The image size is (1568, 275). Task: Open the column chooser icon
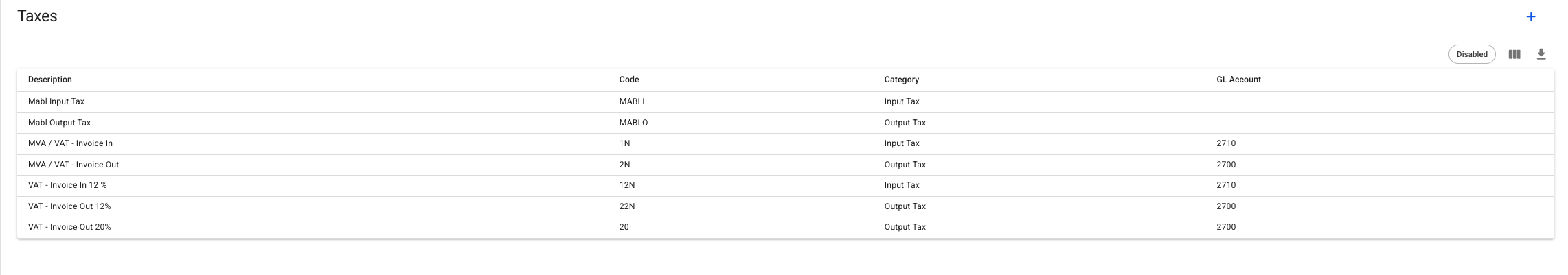click(1514, 54)
